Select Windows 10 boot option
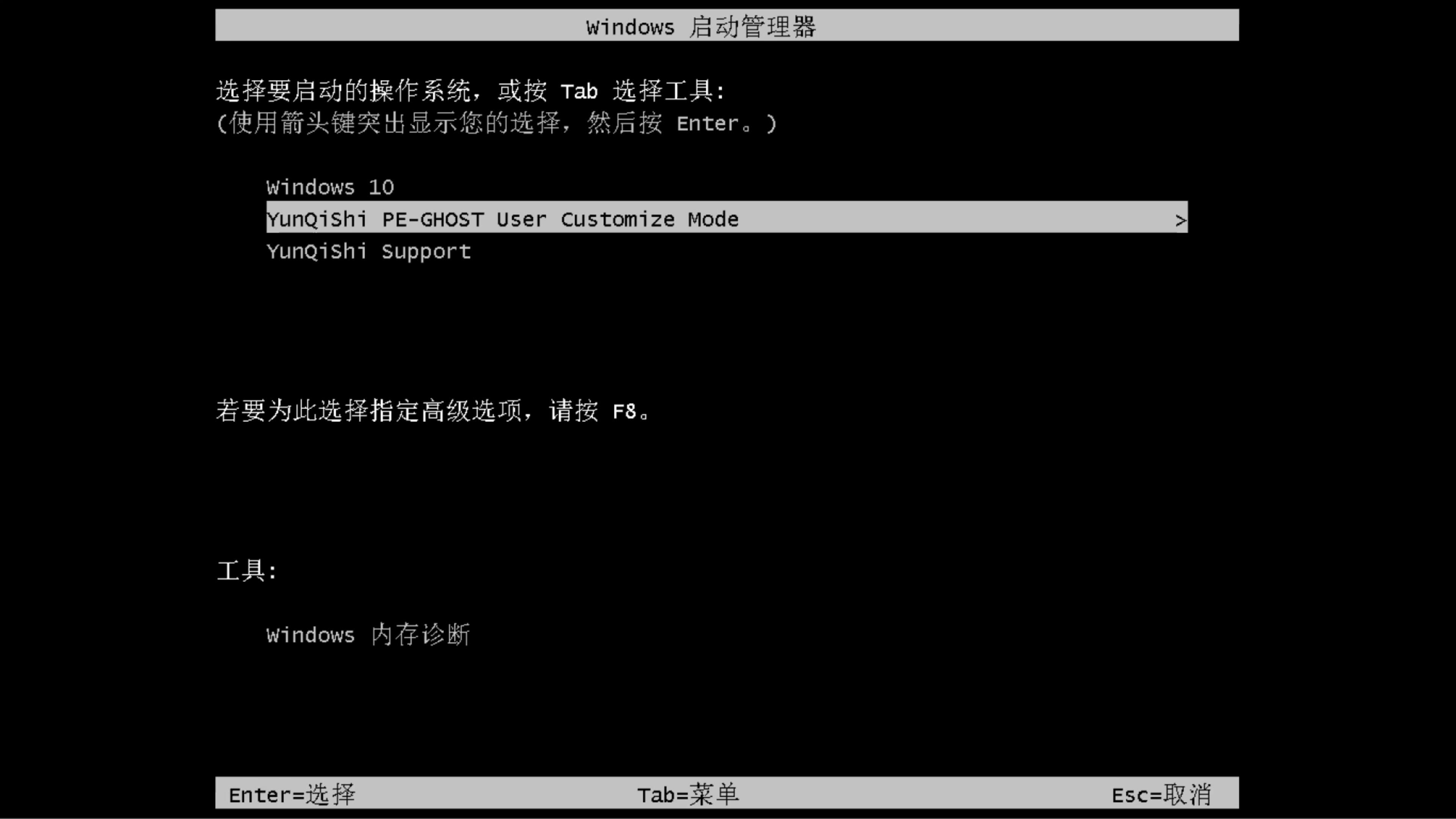The width and height of the screenshot is (1456, 819). [x=329, y=186]
